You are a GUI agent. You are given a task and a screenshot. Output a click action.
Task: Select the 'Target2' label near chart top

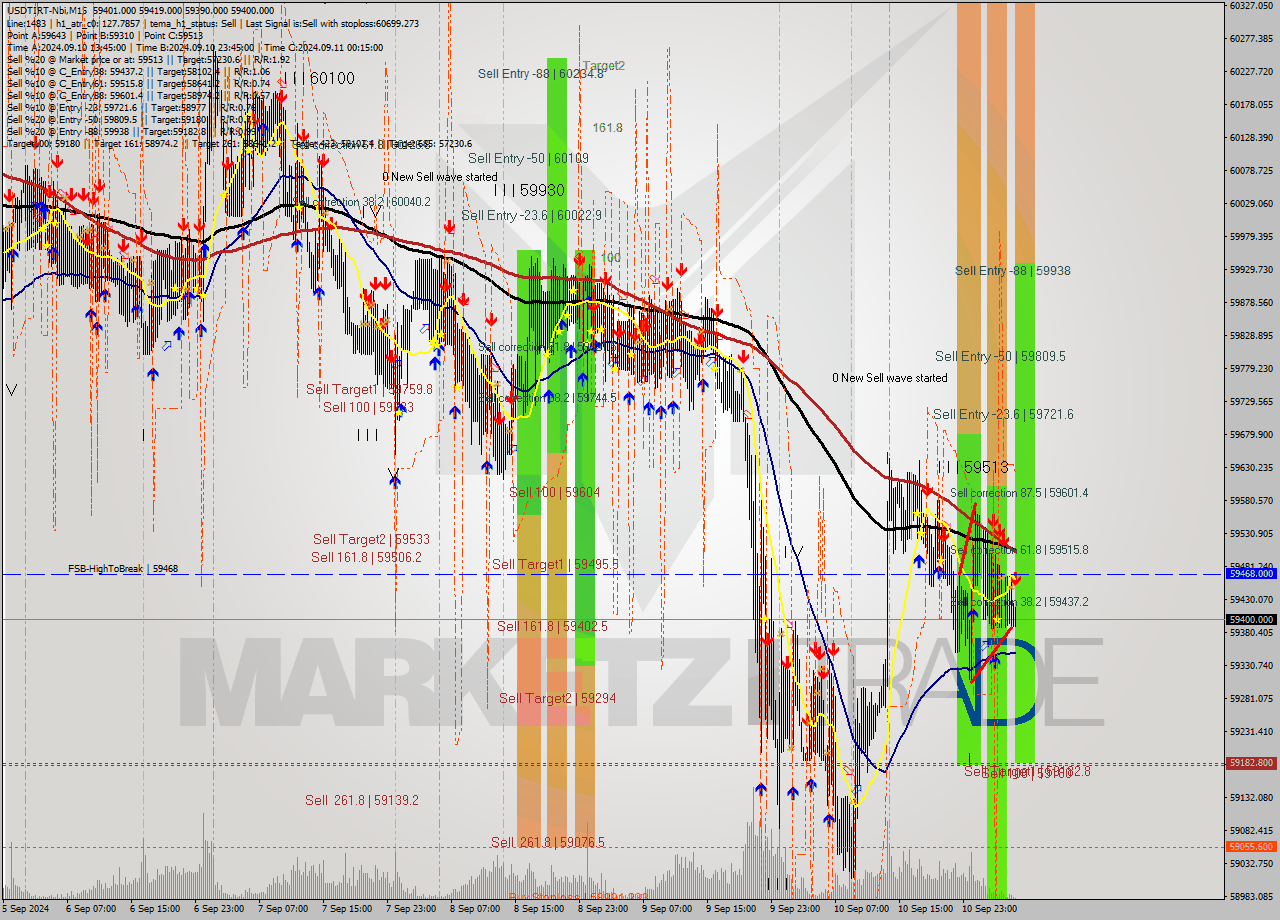[604, 66]
